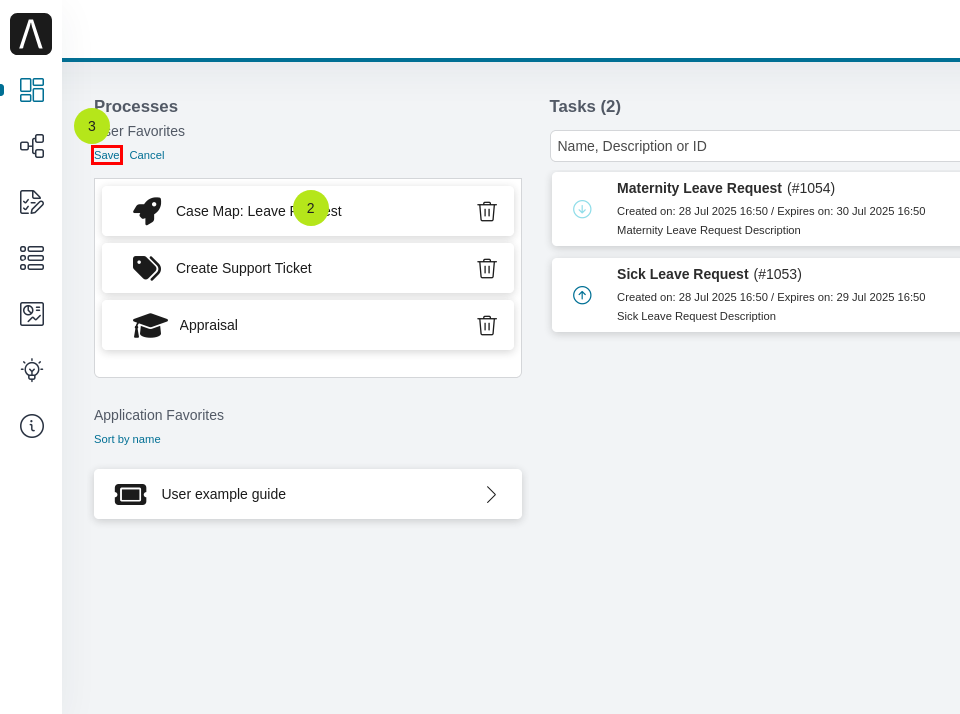
Task: Select the Processes sidebar icon
Action: coord(31,146)
